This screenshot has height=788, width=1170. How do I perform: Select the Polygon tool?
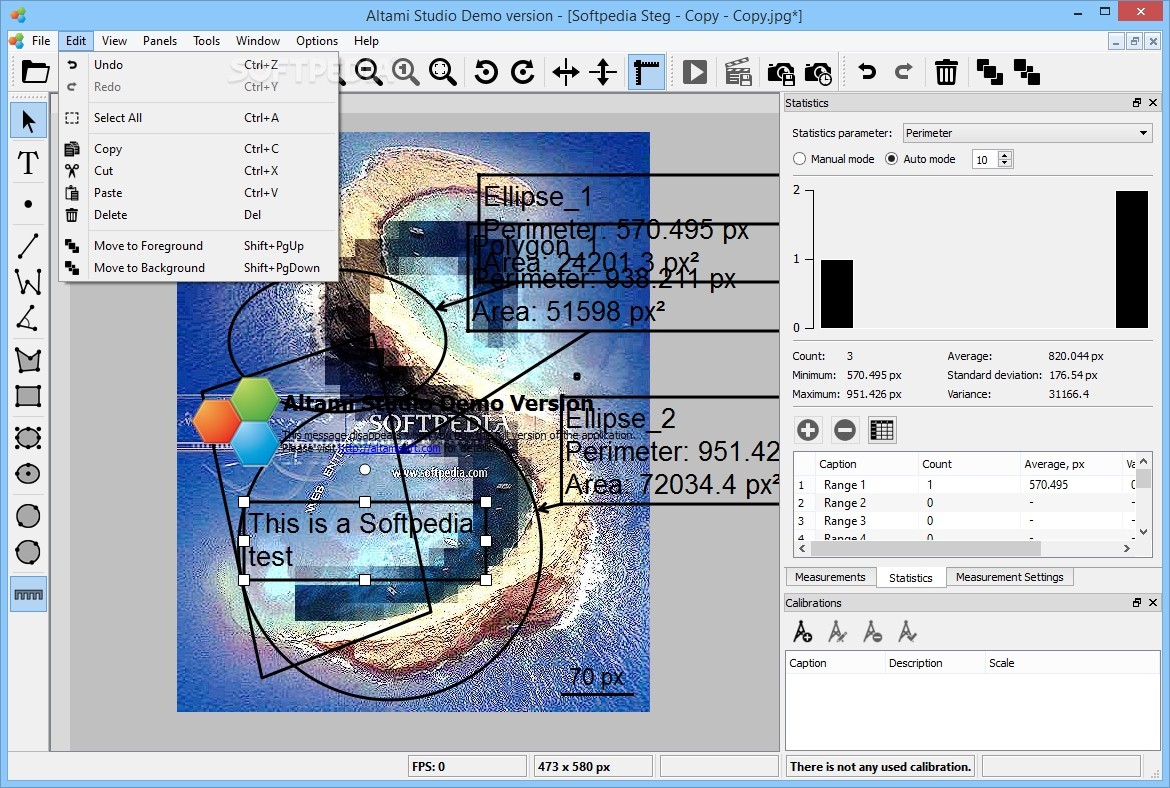[x=28, y=360]
